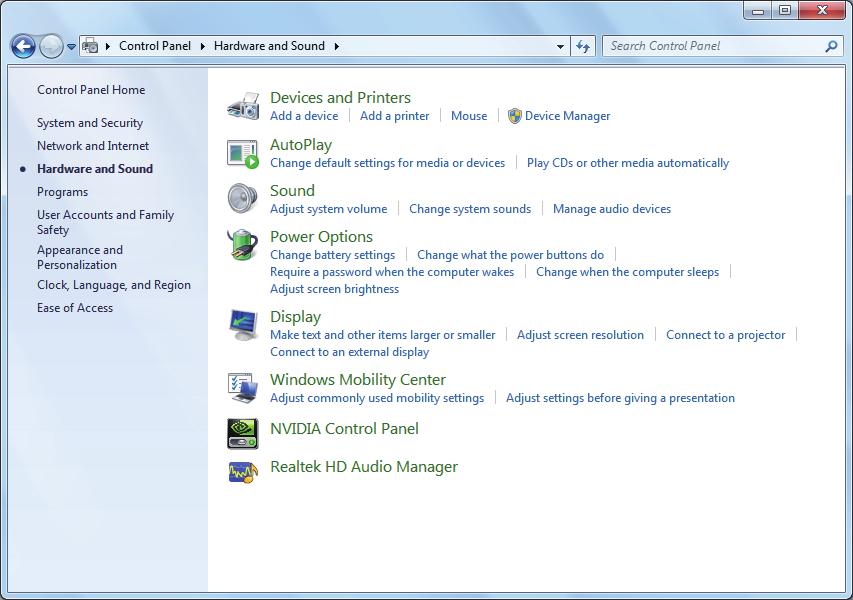
Task: Click Make text and other items larger
Action: [382, 335]
